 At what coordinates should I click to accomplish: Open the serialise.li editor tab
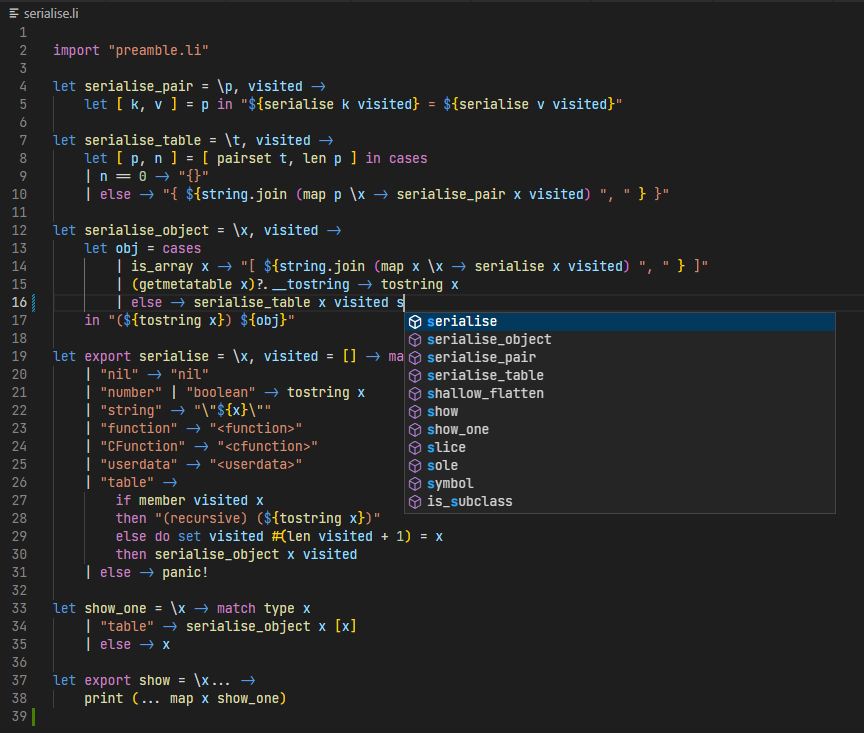[45, 13]
